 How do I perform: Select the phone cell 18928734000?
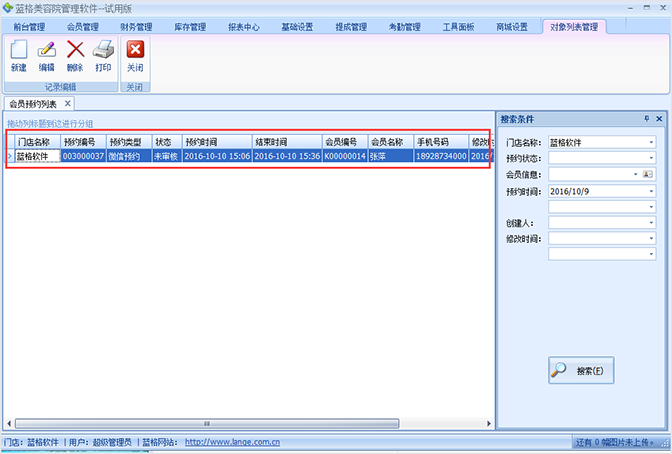[441, 156]
